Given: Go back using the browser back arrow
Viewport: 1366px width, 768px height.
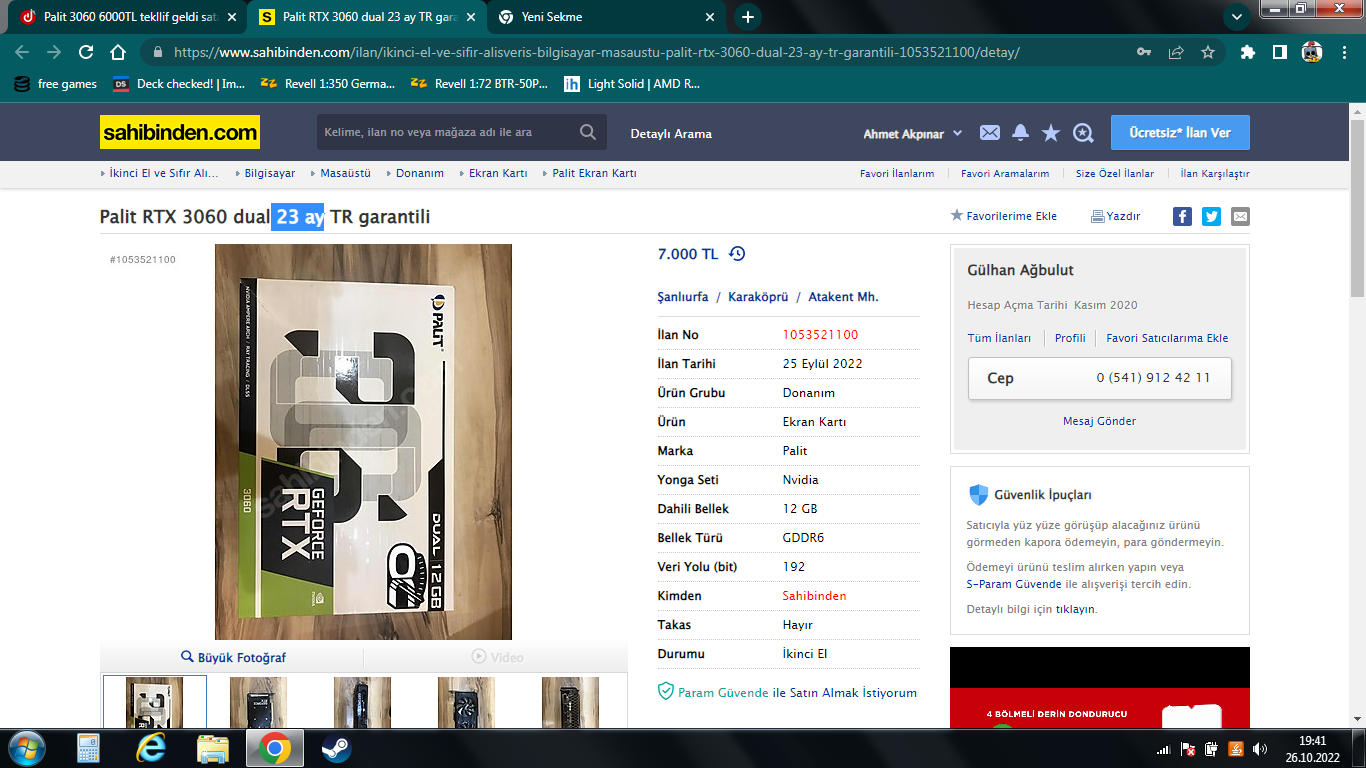Looking at the screenshot, I should click(22, 52).
